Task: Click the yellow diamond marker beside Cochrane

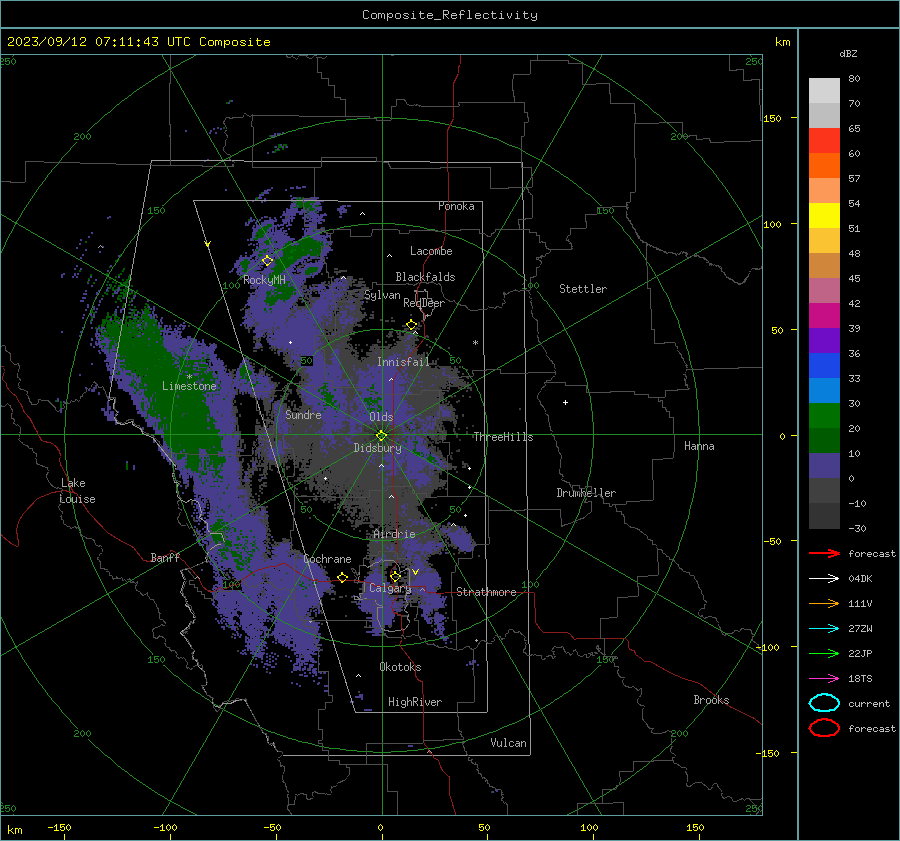Action: tap(343, 577)
